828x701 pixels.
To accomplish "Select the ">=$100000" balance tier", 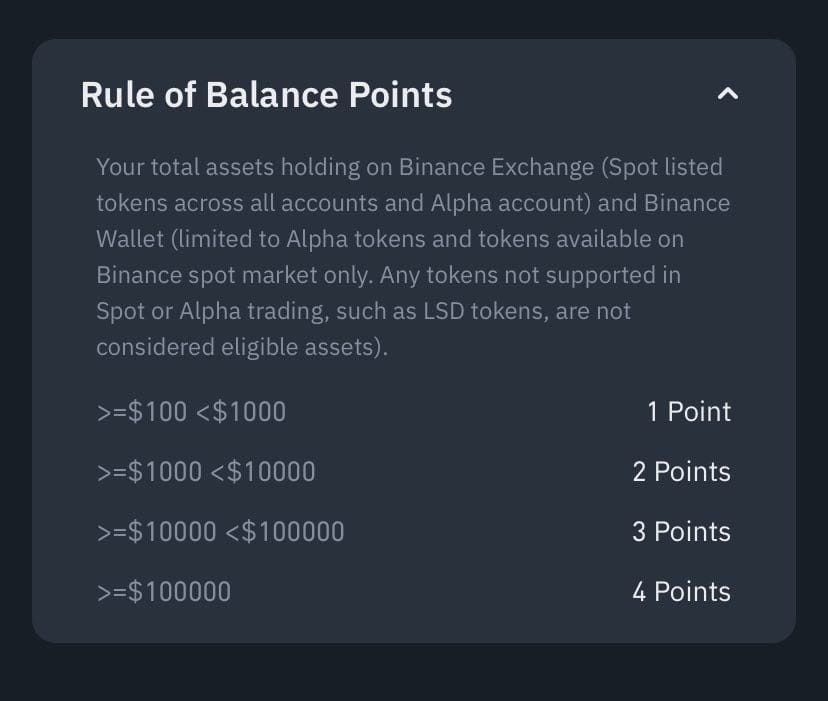I will tap(164, 592).
